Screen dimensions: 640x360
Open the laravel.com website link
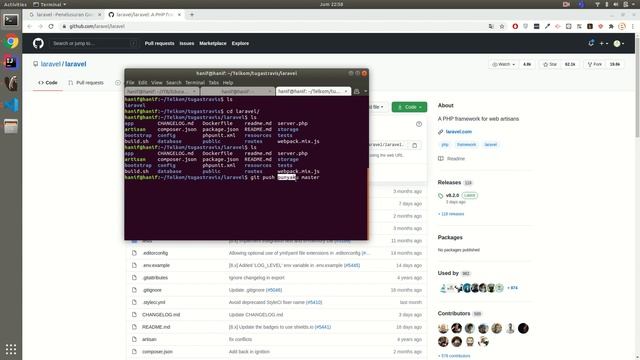(458, 132)
